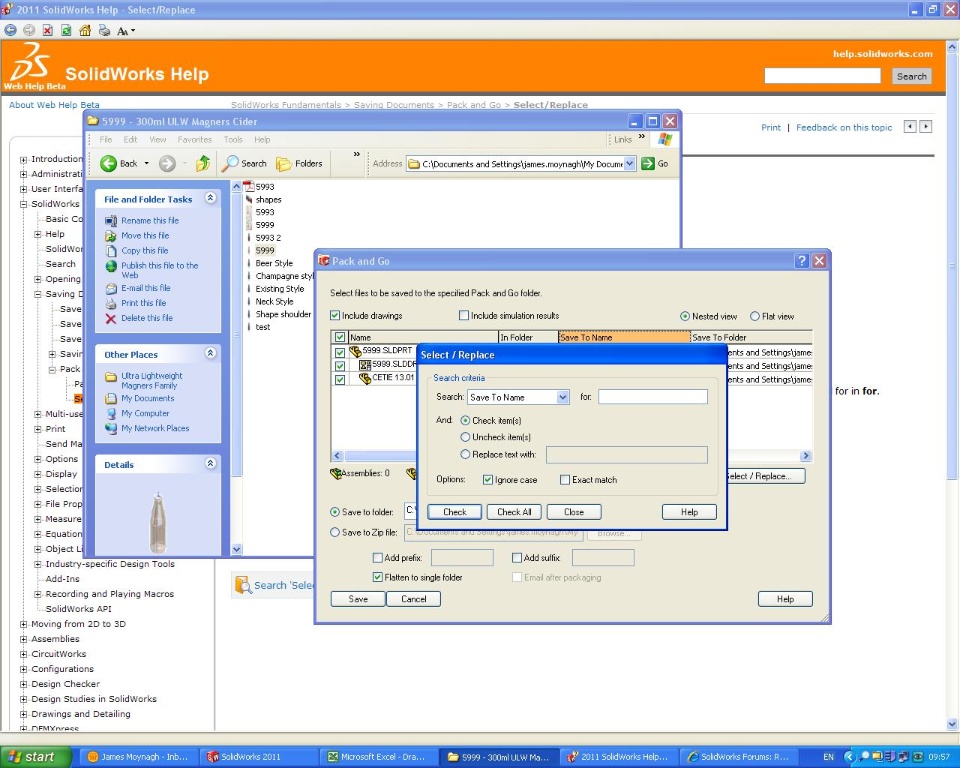Click the Move this file icon
The width and height of the screenshot is (960, 768).
(x=111, y=236)
